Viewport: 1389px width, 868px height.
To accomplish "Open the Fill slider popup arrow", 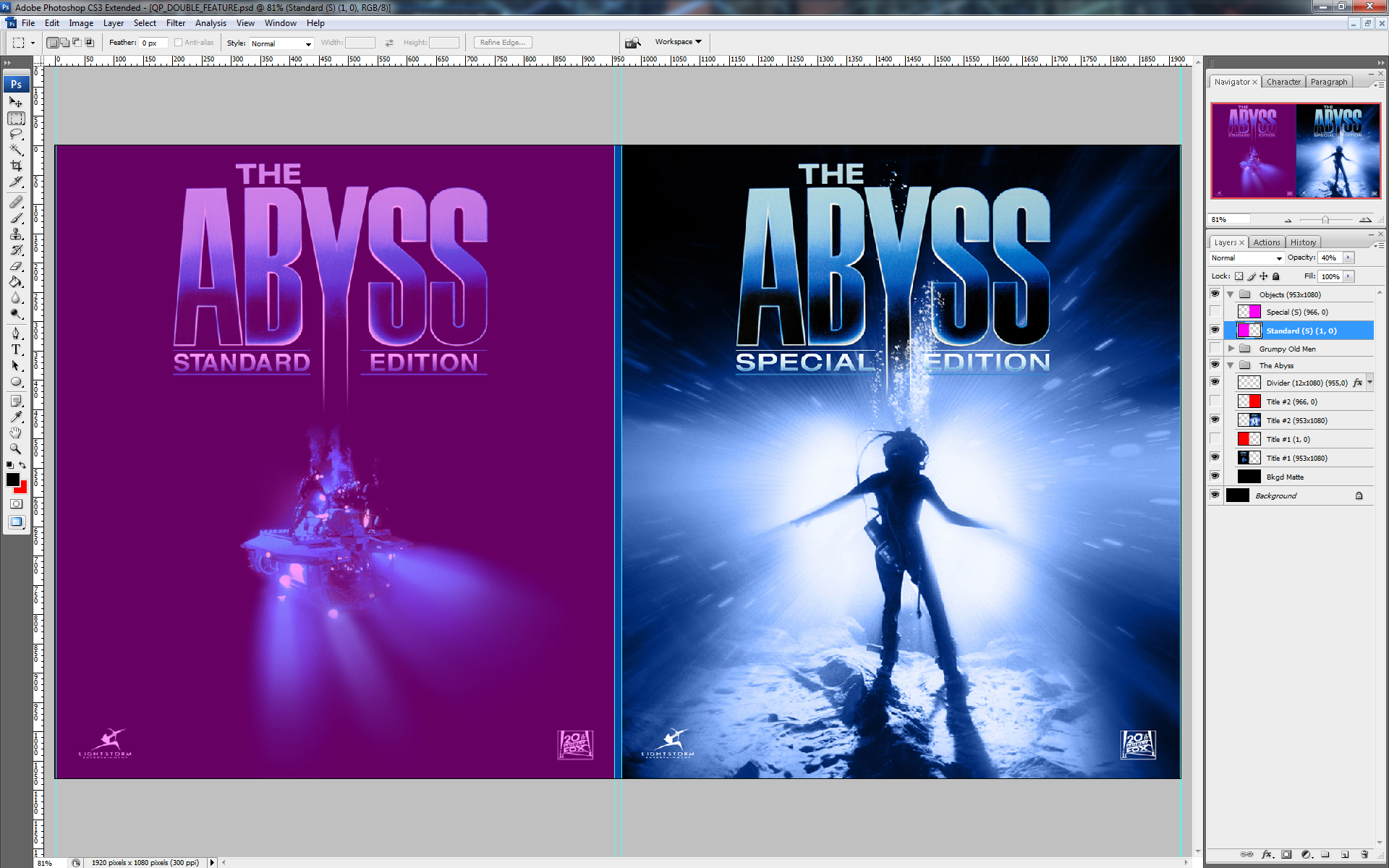I will (x=1348, y=276).
